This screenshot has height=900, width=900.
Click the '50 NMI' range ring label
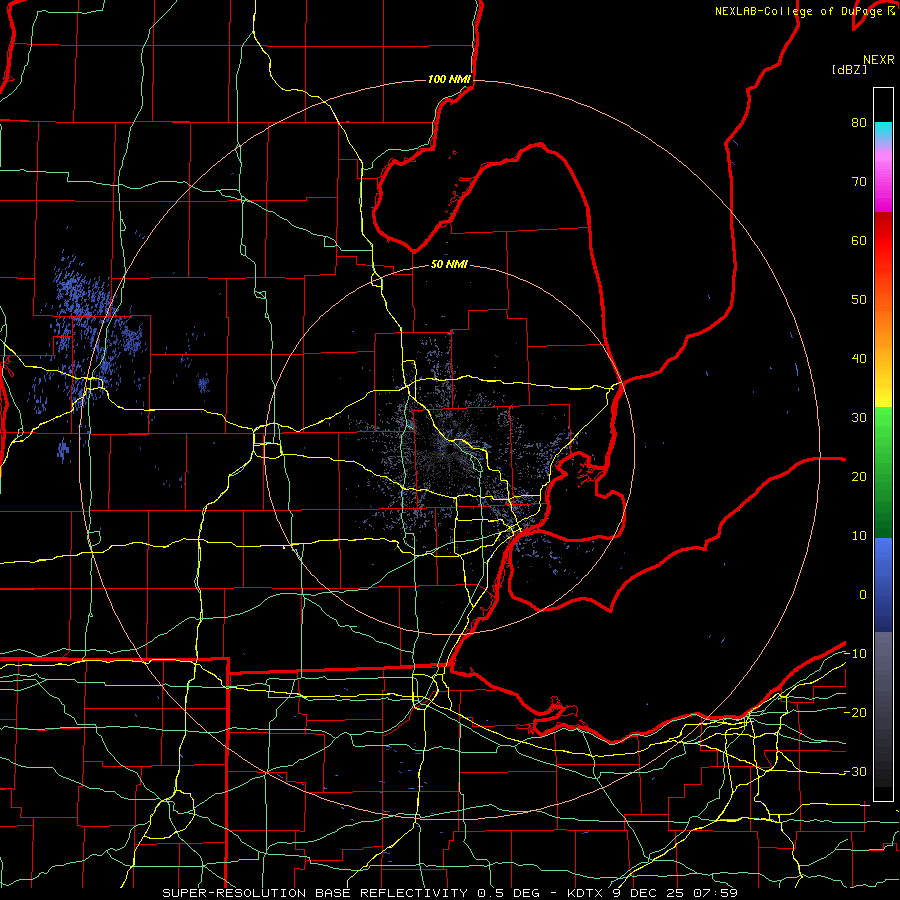coord(449,264)
